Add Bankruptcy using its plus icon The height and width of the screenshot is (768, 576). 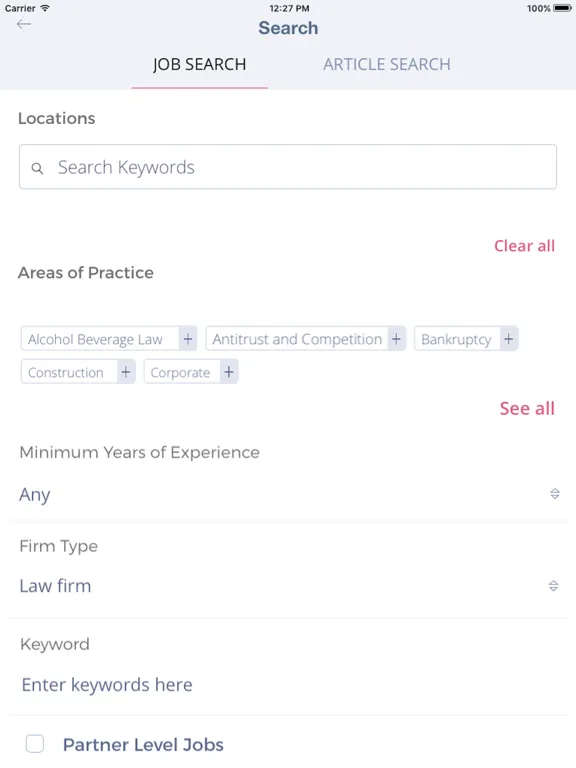(508, 339)
